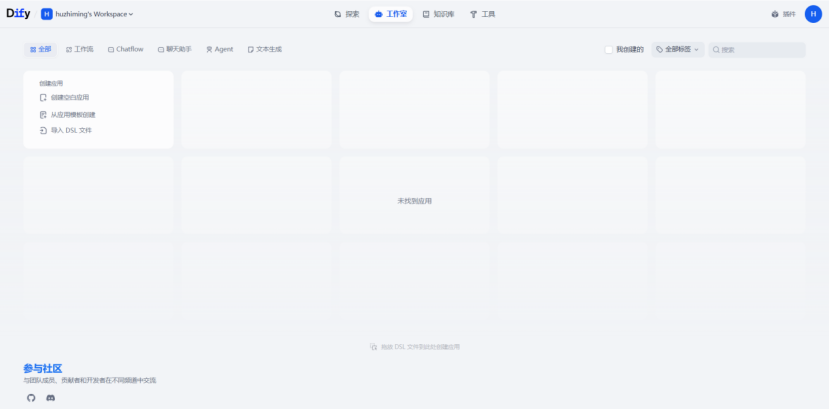Viewport: 830px width, 410px height.
Task: Click the Dify logo
Action: point(18,14)
